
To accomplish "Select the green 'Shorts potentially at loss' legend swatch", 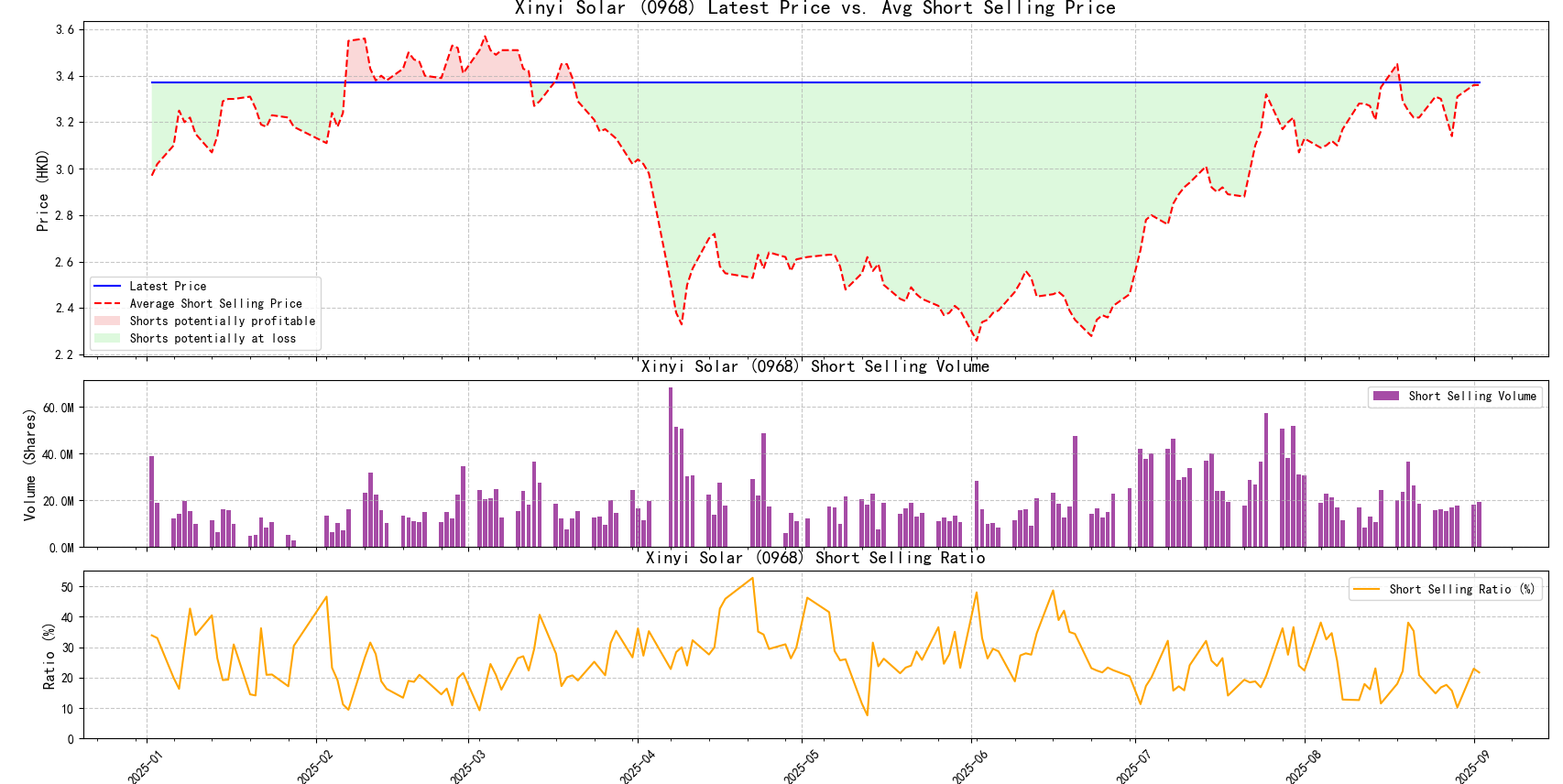I will pos(107,339).
